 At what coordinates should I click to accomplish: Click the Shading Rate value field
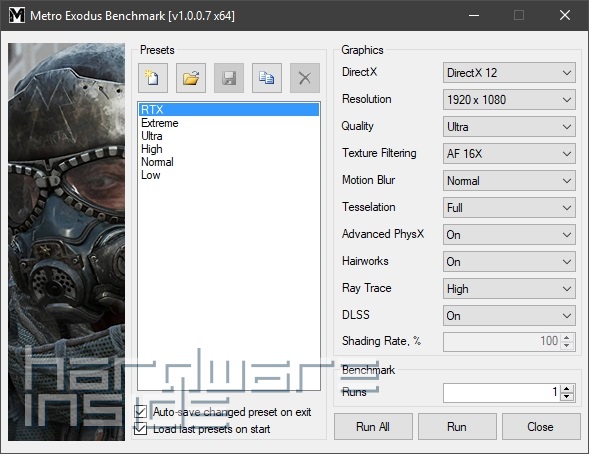502,341
